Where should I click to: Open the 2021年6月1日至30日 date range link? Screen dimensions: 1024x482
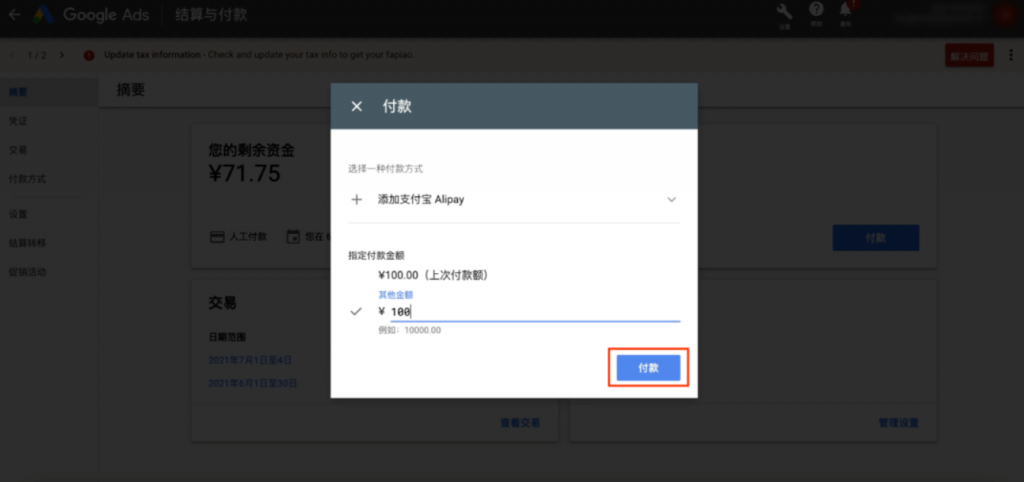coord(252,383)
